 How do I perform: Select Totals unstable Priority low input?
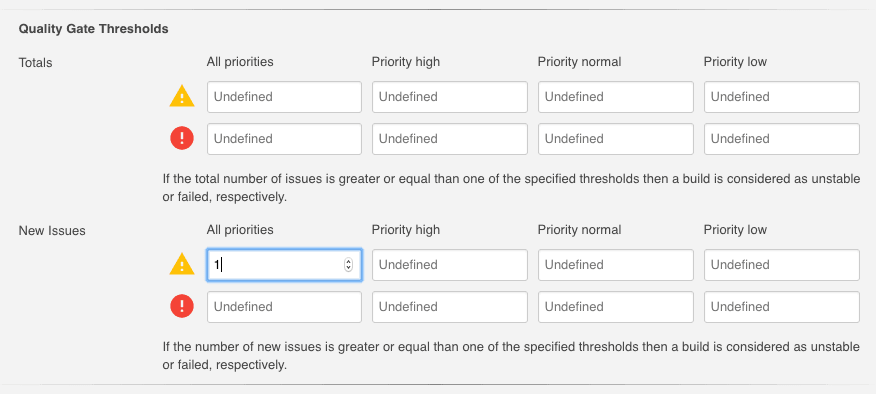tap(782, 97)
